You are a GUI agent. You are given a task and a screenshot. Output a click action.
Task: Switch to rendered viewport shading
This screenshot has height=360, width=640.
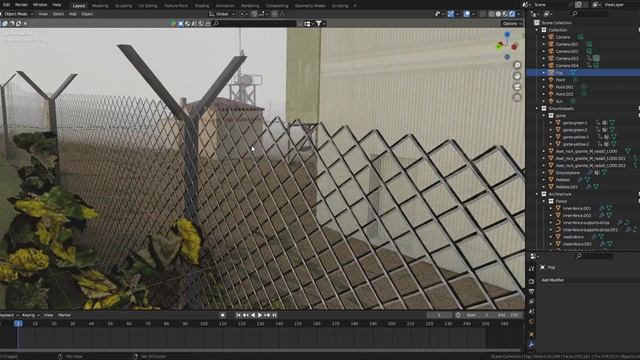(512, 14)
